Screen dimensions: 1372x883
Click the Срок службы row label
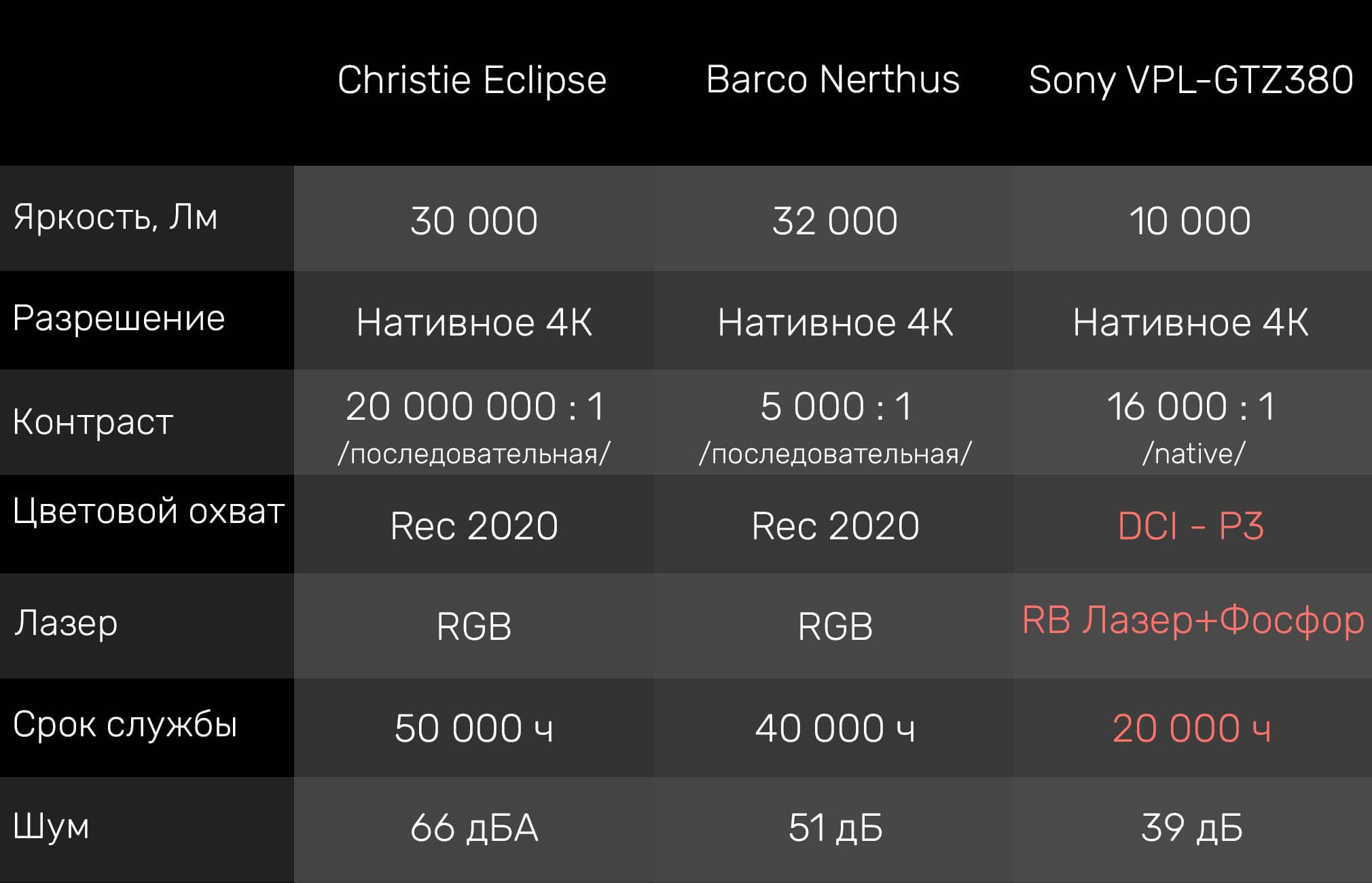point(125,724)
